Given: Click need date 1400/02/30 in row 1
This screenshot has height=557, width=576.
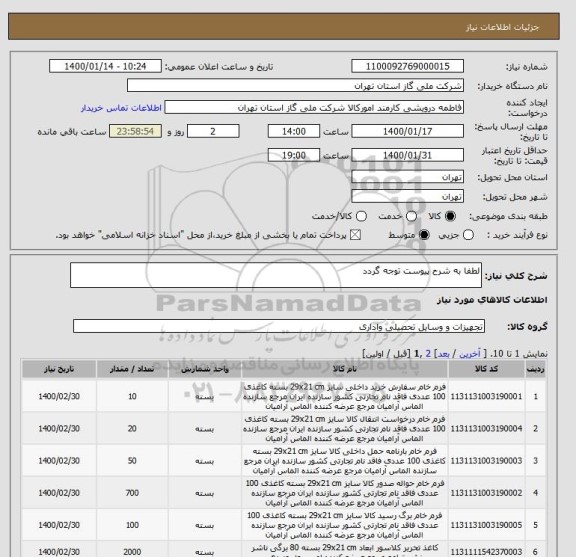Looking at the screenshot, I should click(59, 396).
